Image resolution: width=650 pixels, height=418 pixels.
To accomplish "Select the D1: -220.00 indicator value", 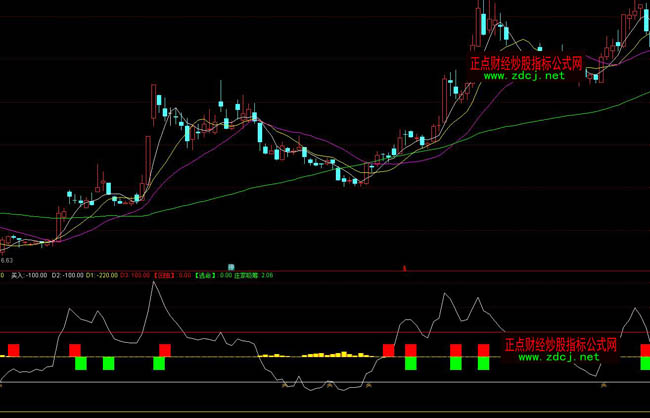I will (x=102, y=274).
